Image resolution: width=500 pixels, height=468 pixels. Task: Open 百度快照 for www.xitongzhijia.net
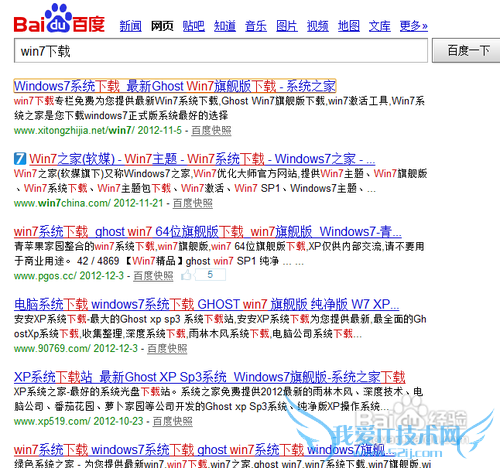click(211, 131)
